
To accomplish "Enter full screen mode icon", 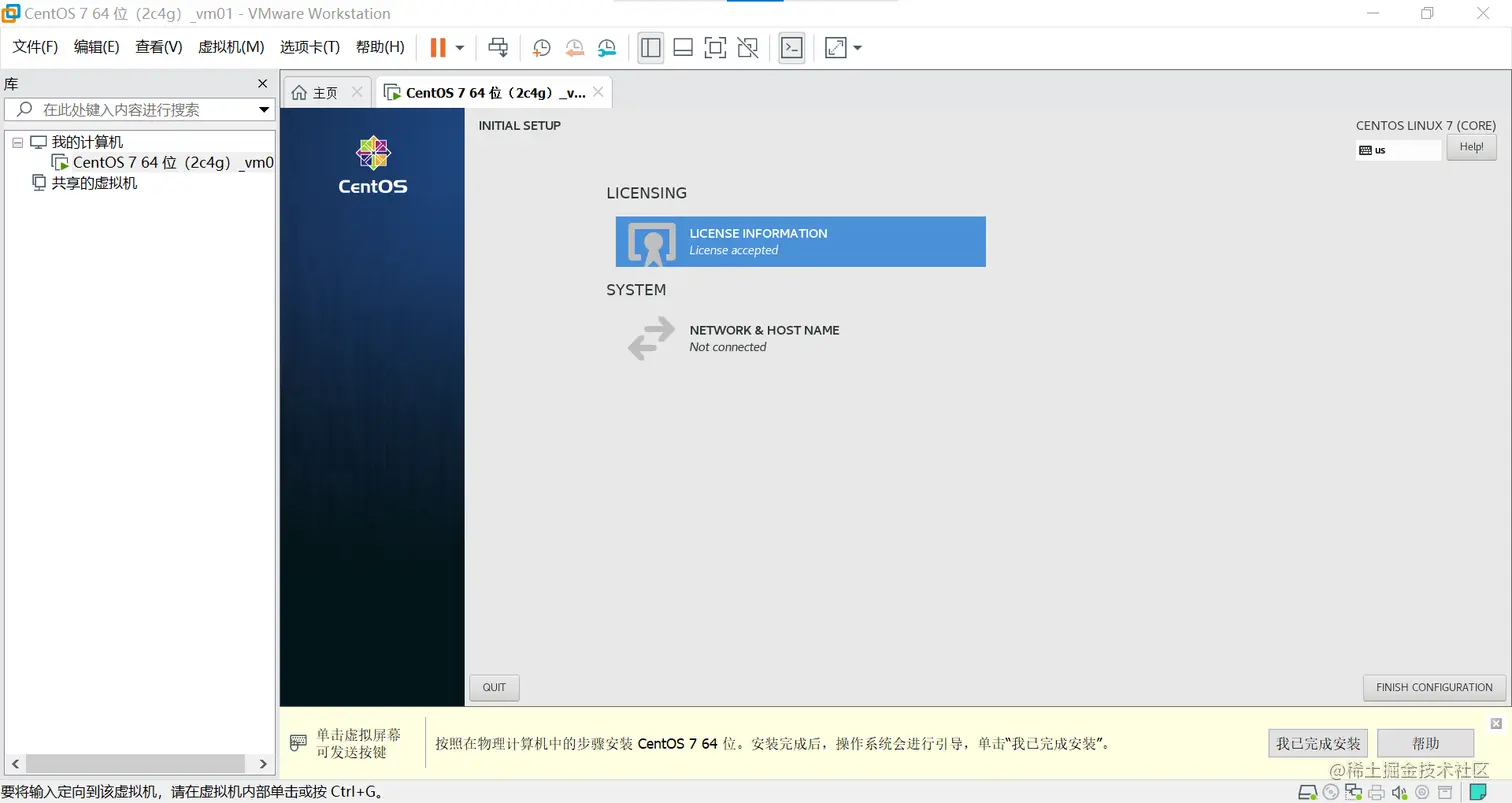I will coord(715,47).
